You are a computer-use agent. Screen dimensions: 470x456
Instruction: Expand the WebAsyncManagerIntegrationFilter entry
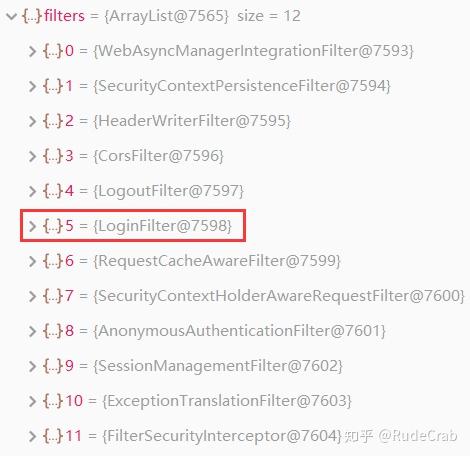tap(32, 51)
